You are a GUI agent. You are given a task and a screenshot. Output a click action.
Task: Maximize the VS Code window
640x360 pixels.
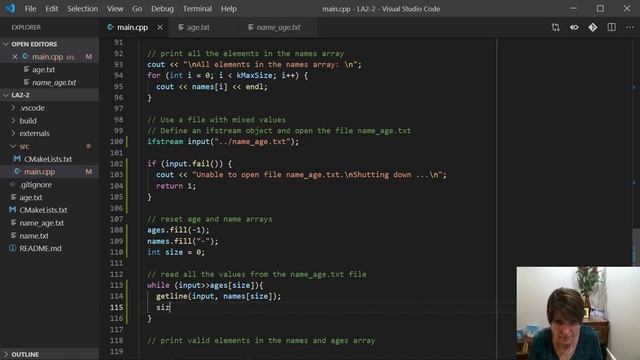click(600, 9)
